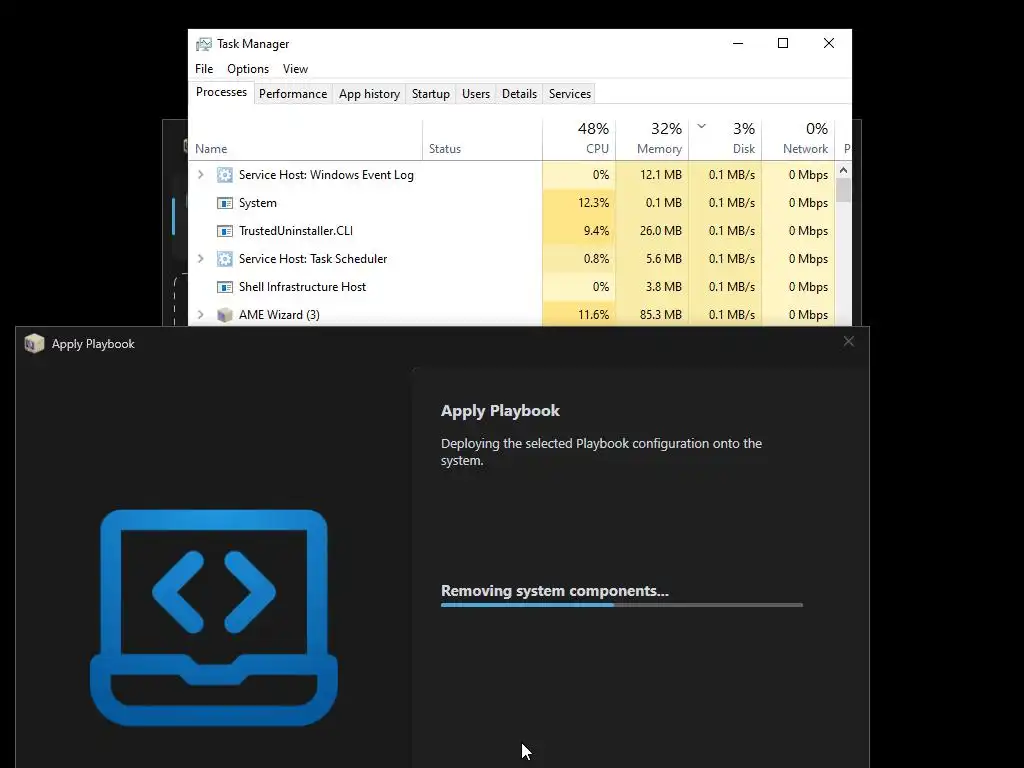
Task: Click the AME Wizard cube icon in process list
Action: 225,315
